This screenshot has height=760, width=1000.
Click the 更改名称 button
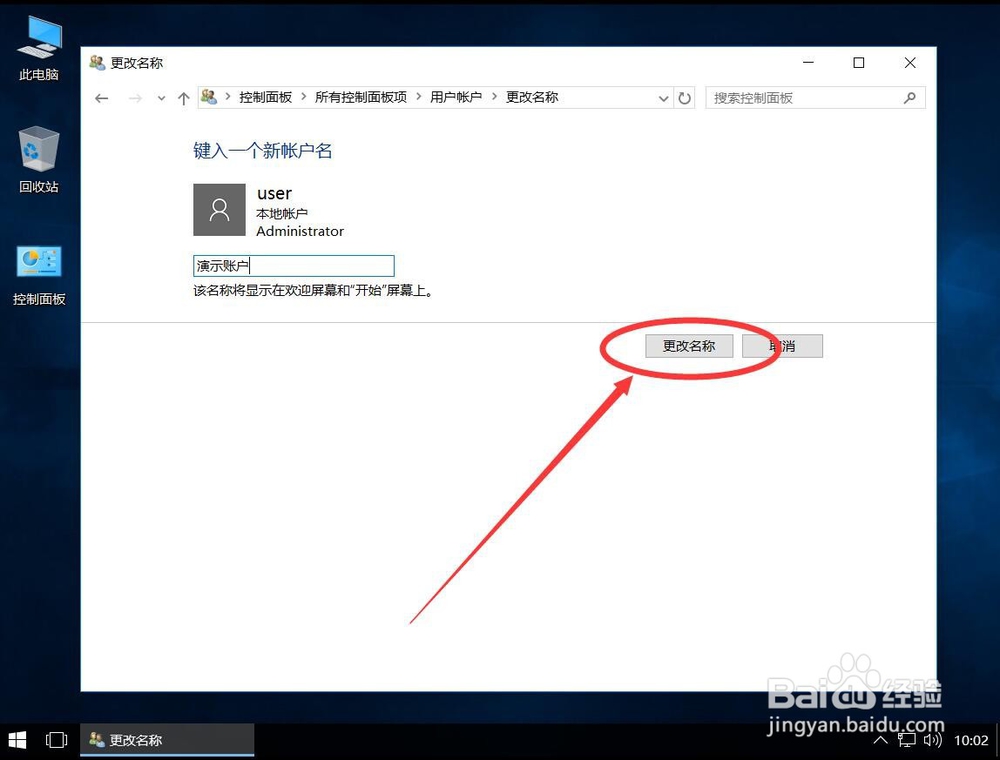688,345
